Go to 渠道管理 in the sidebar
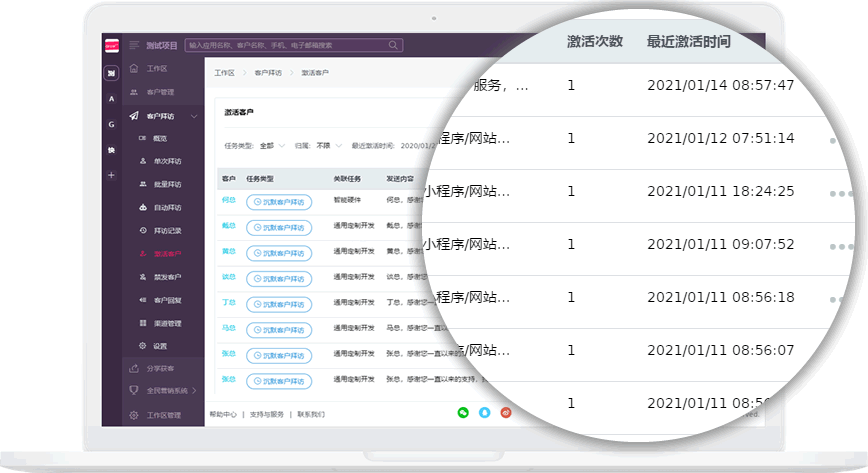The image size is (868, 473). (166, 323)
